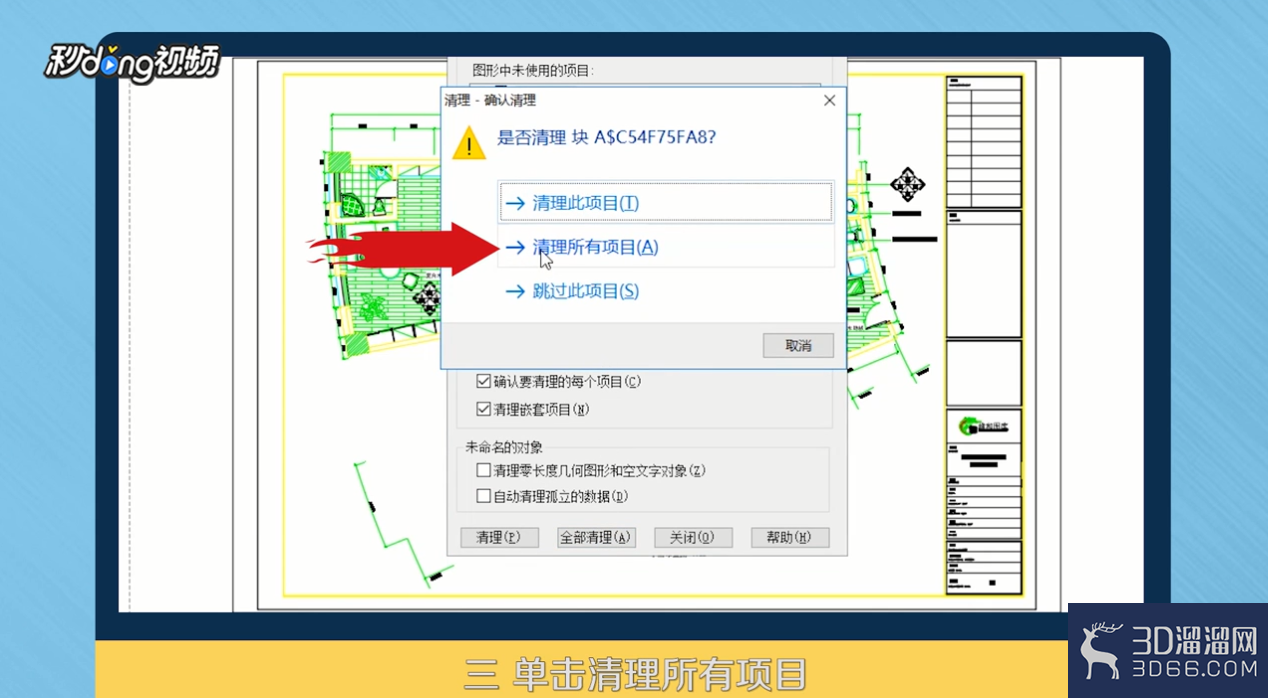Toggle 清理嵌套项目(N) checkbox

point(484,409)
